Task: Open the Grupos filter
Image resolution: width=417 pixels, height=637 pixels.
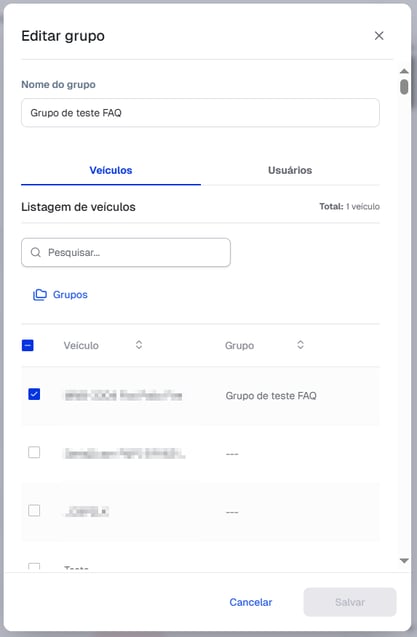Action: (60, 295)
